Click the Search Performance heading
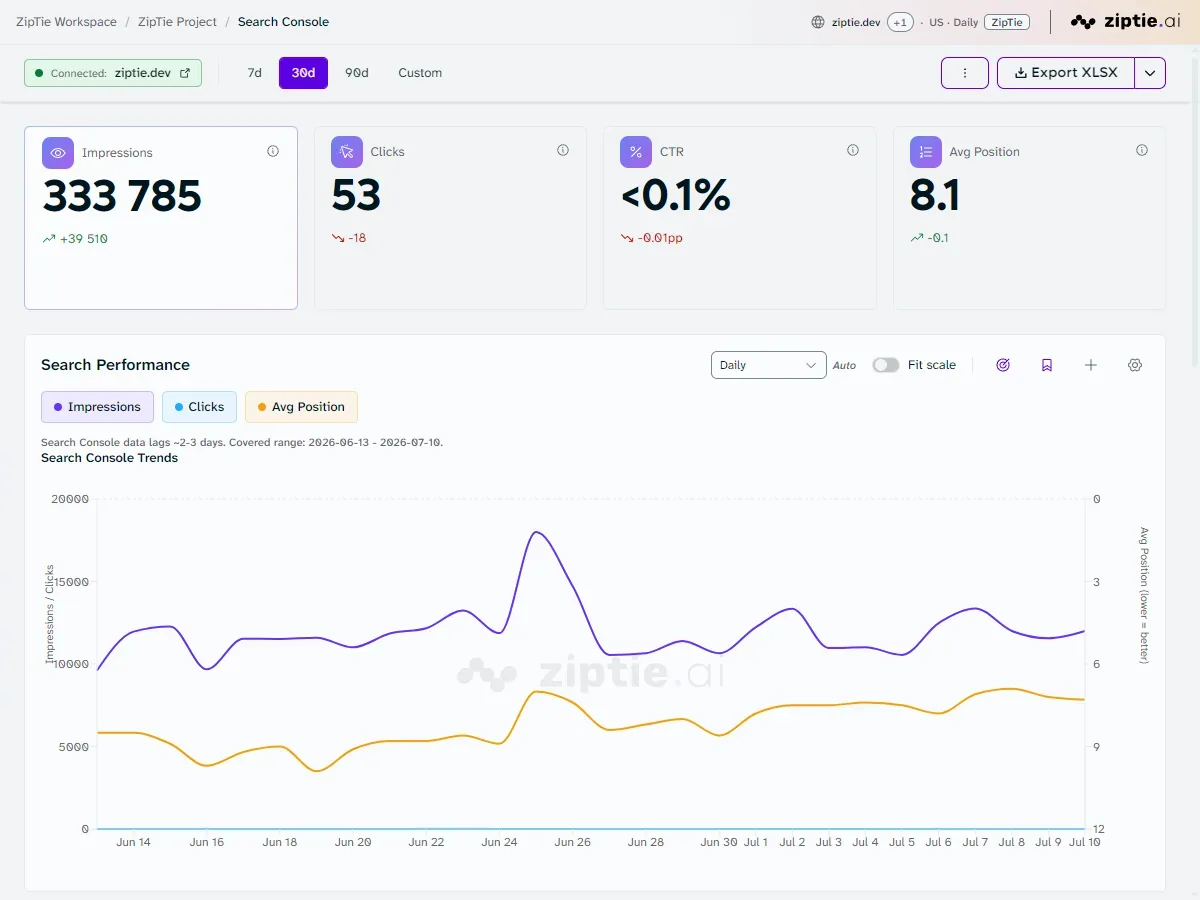The height and width of the screenshot is (900, 1200). 115,365
